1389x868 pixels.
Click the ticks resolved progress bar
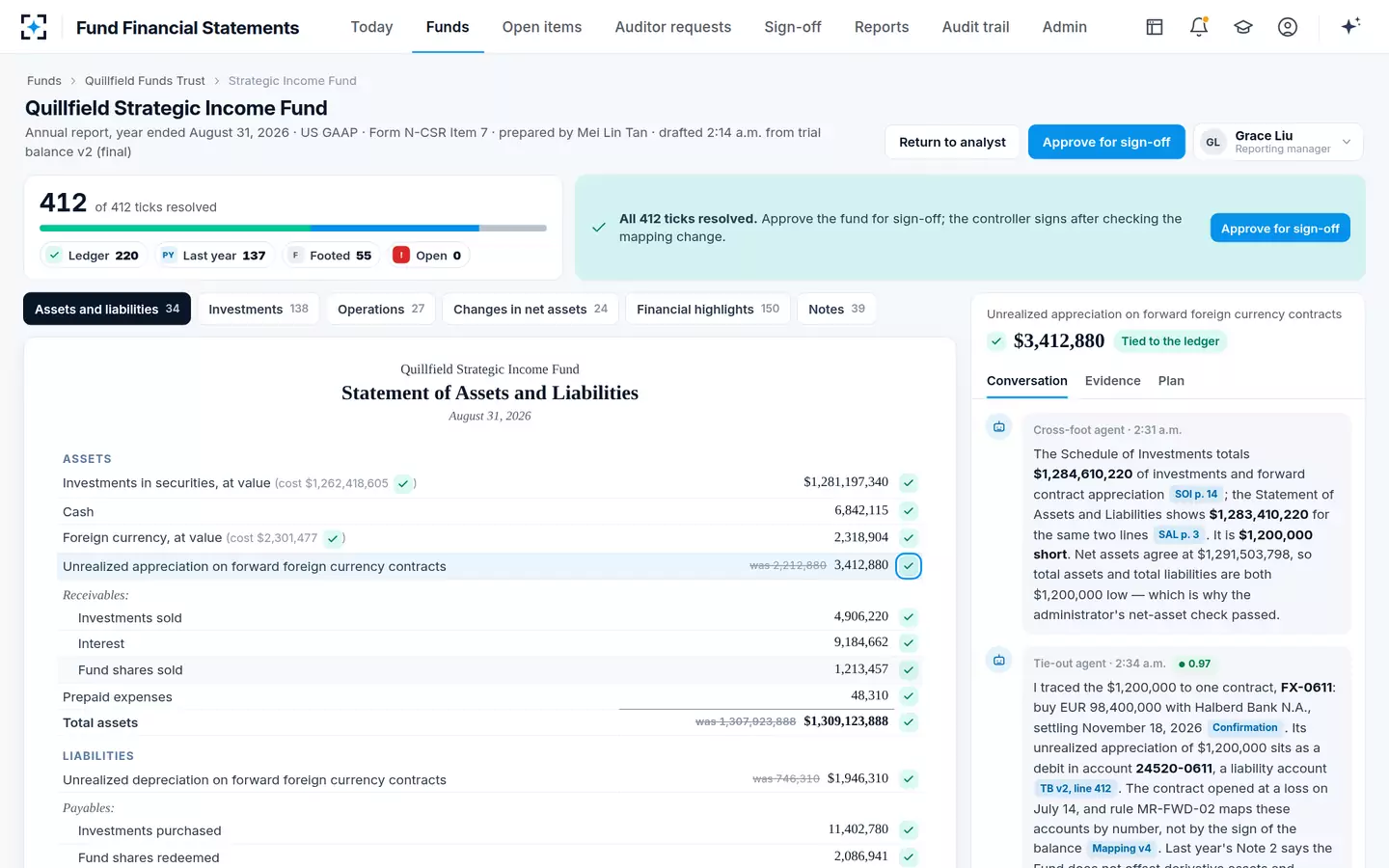(x=293, y=229)
